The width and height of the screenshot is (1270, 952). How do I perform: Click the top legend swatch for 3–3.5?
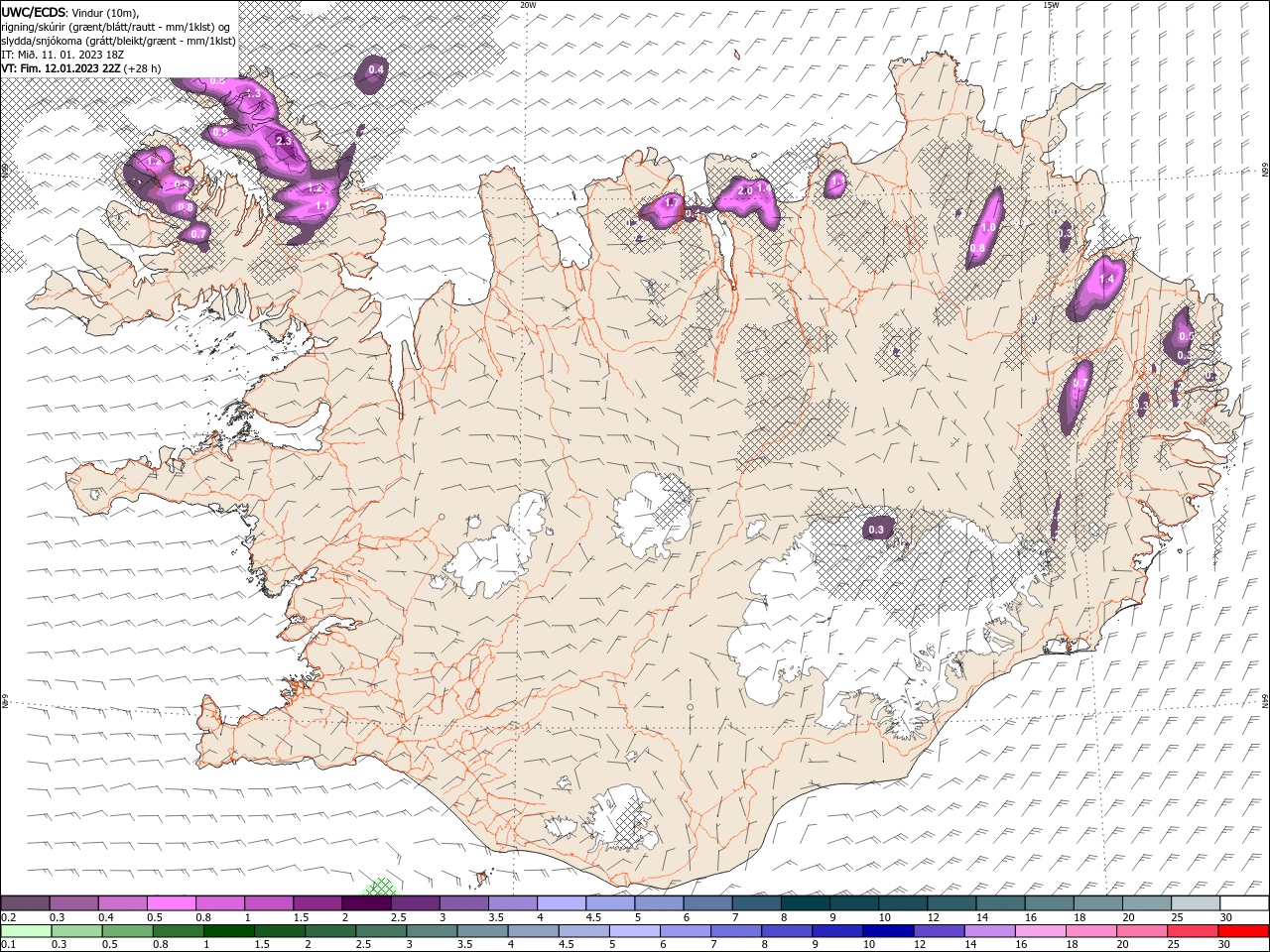pos(463,903)
